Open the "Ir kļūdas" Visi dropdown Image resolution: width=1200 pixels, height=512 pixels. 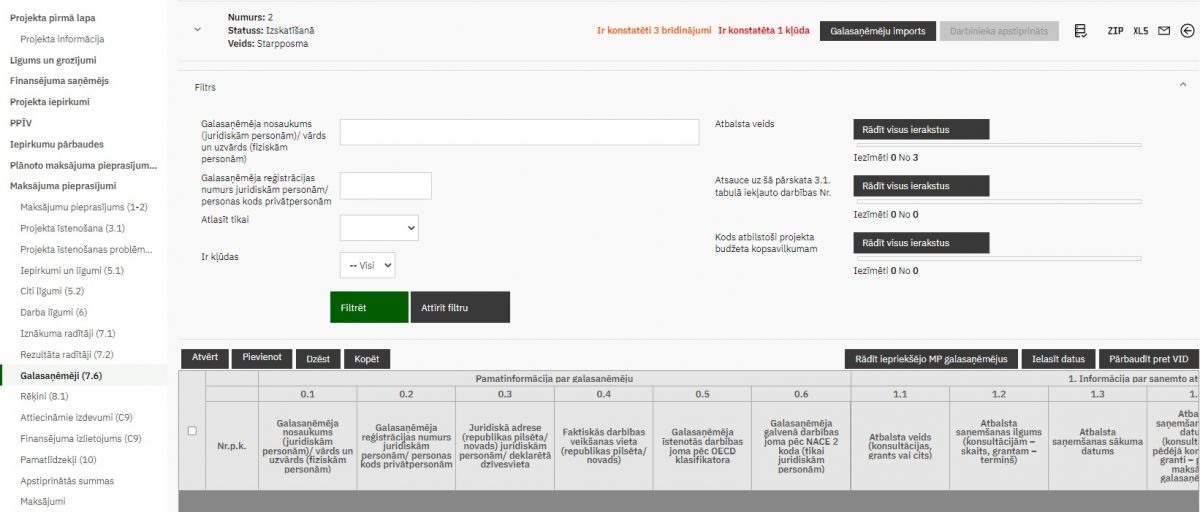pyautogui.click(x=367, y=265)
